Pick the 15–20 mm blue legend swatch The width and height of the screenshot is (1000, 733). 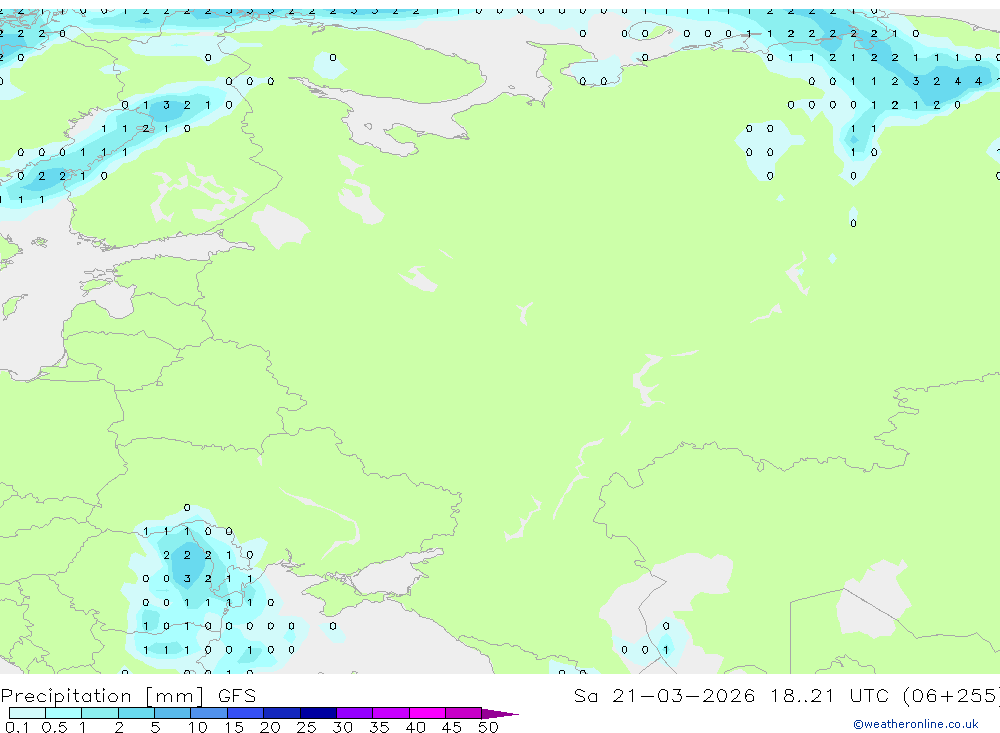(246, 713)
